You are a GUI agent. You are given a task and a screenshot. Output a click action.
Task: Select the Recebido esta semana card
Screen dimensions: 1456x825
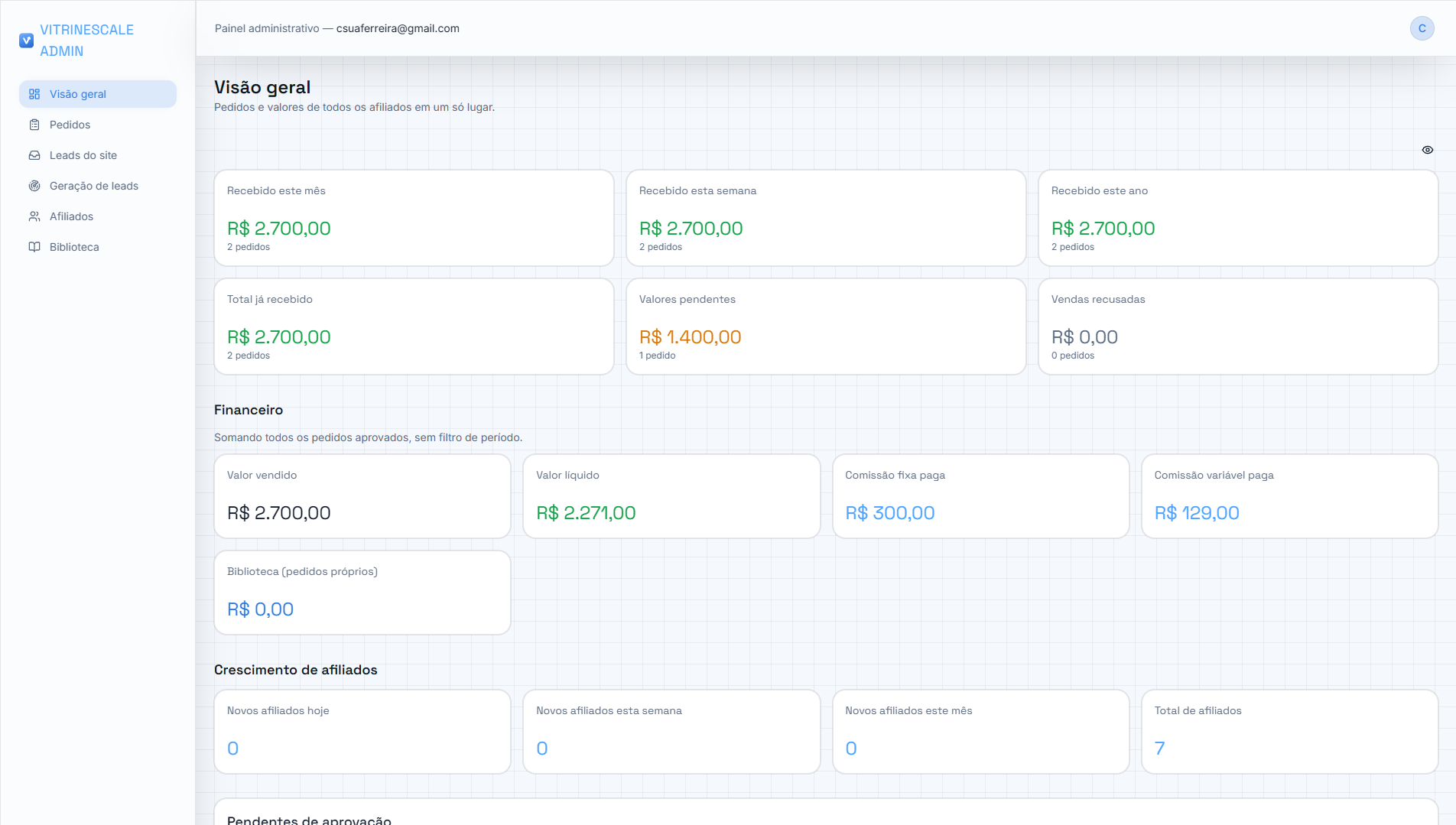pos(826,218)
